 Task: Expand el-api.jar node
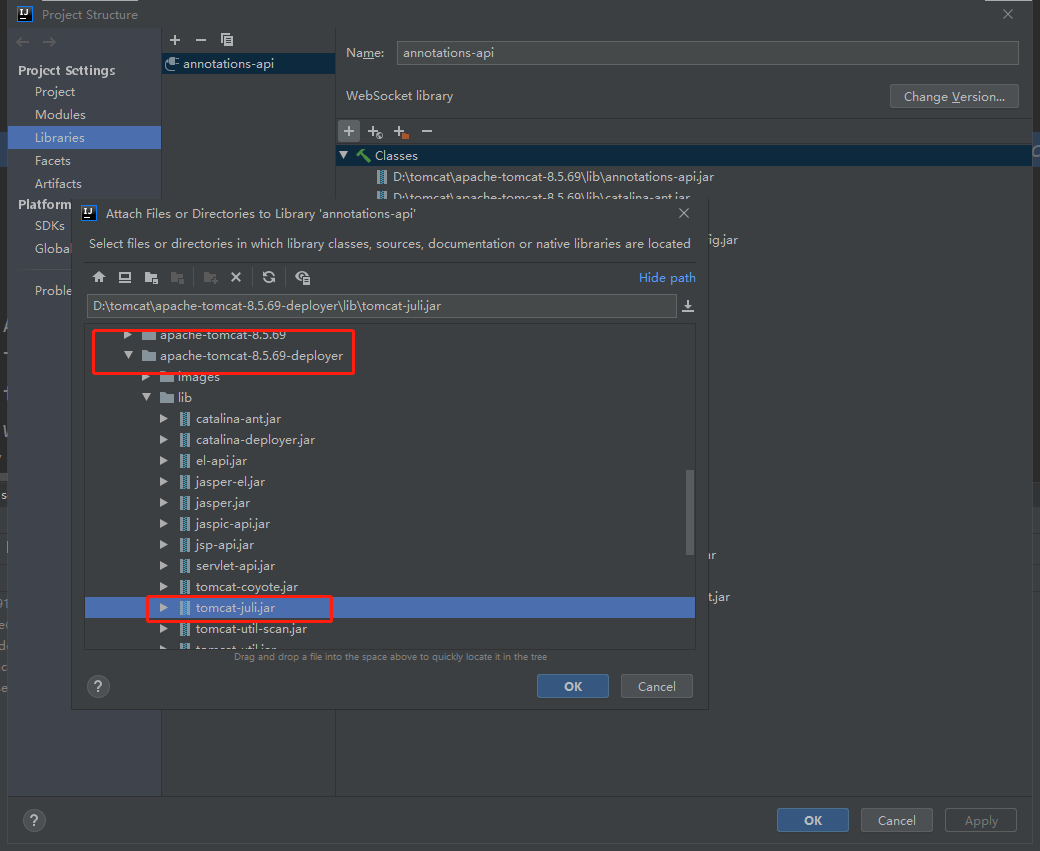(x=164, y=460)
